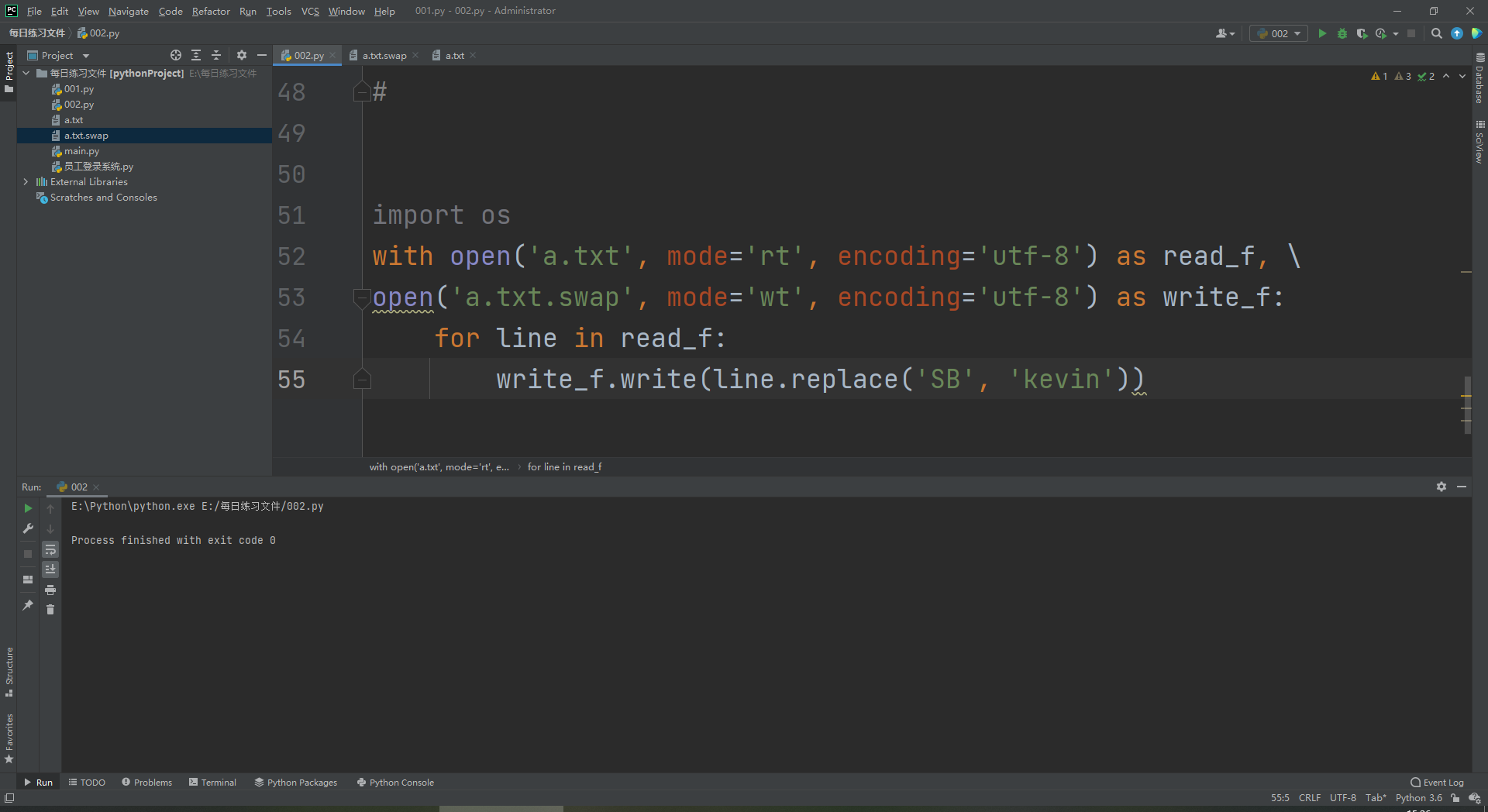Click 'for line in read_f' breadcrumb
This screenshot has width=1488, height=812.
pyautogui.click(x=564, y=467)
